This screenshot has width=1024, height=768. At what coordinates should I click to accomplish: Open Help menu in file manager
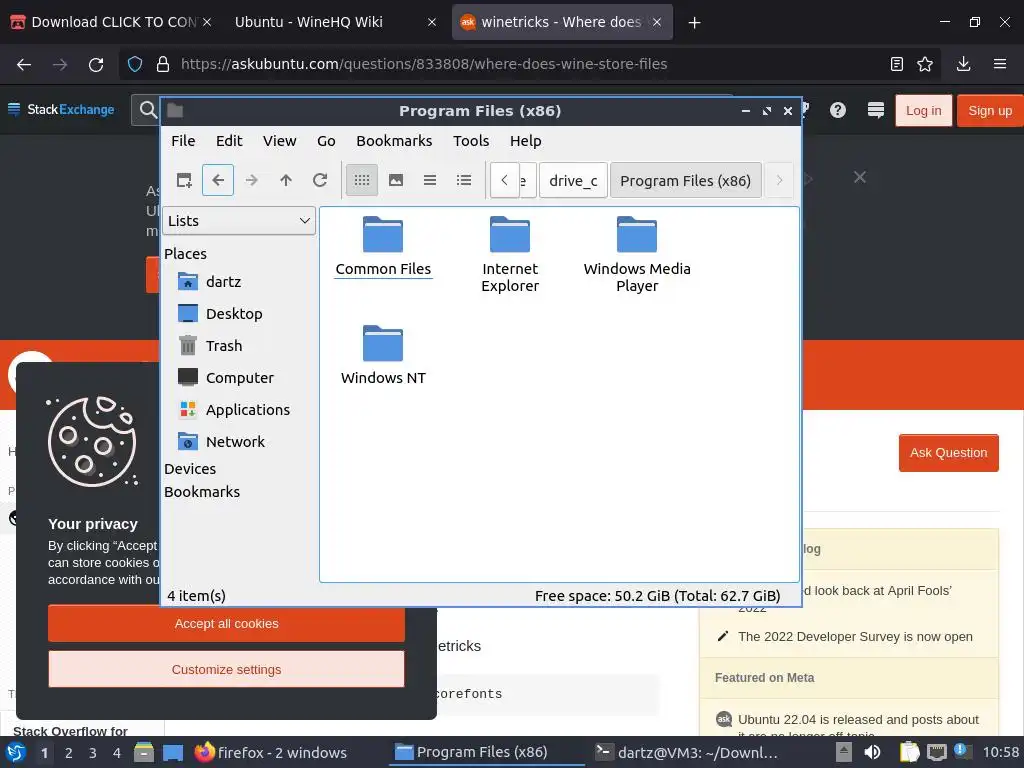pyautogui.click(x=526, y=141)
